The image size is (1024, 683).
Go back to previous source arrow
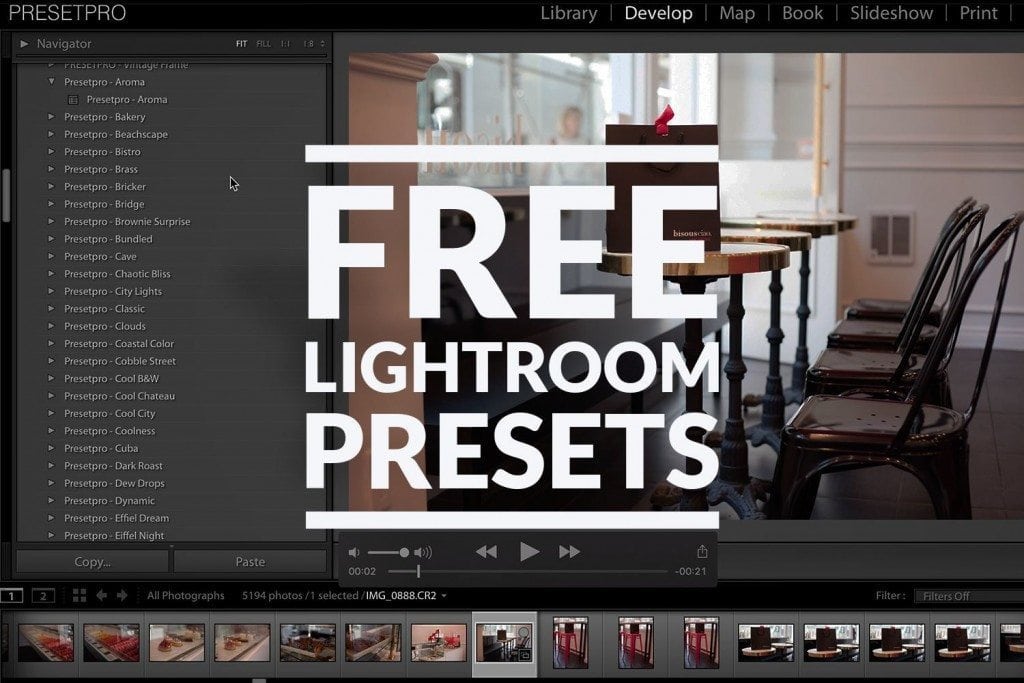[x=101, y=596]
